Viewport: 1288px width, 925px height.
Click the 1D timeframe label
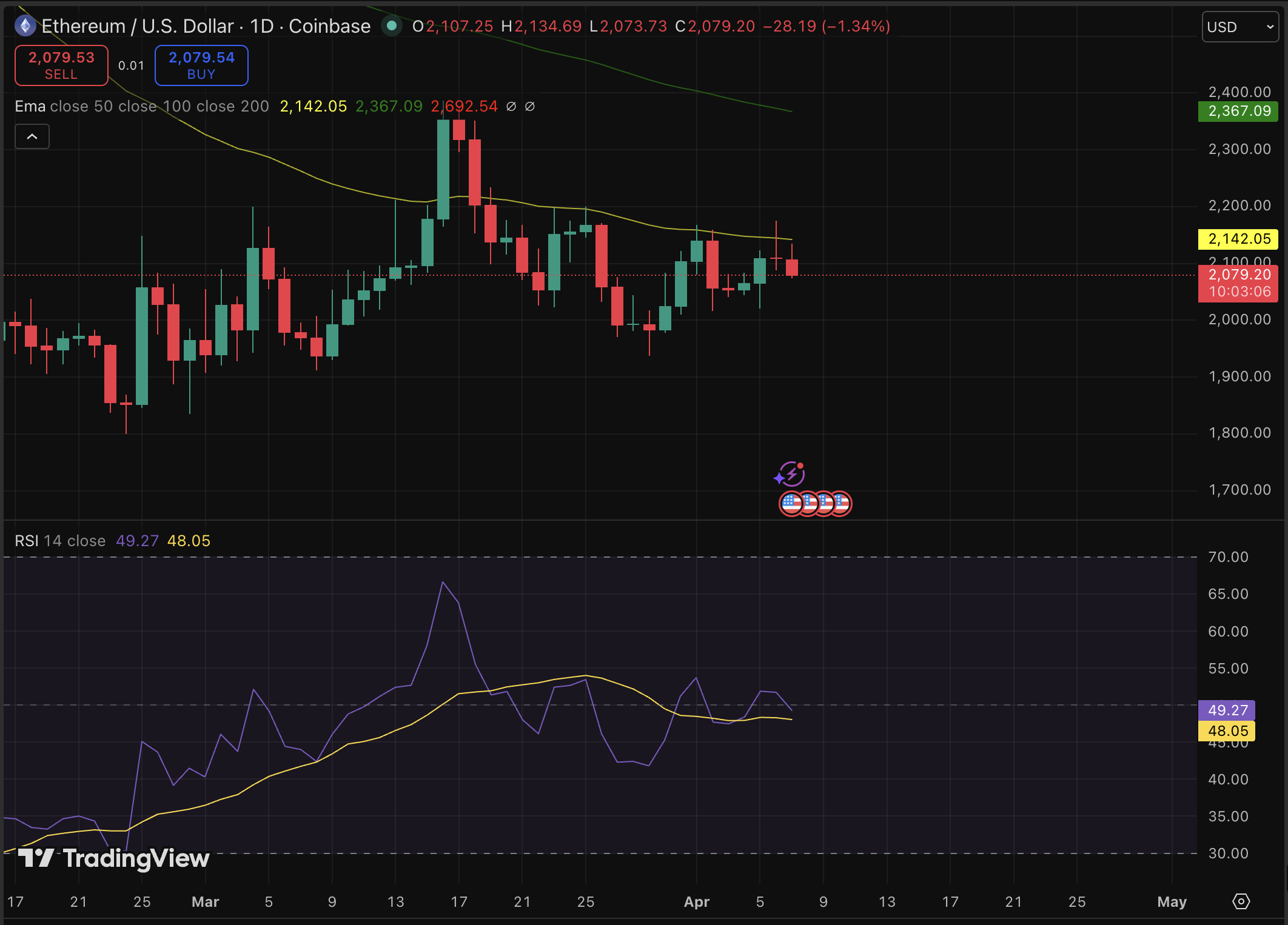(x=263, y=26)
